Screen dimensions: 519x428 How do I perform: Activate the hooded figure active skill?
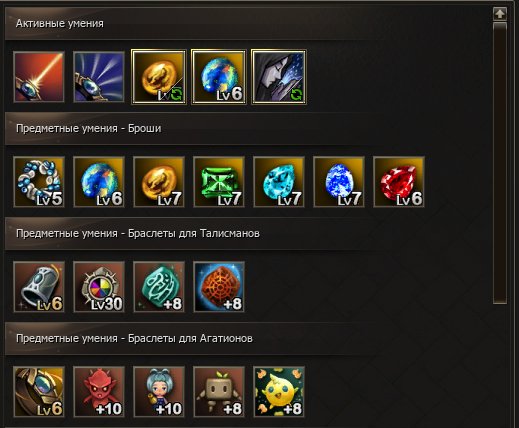pyautogui.click(x=279, y=77)
